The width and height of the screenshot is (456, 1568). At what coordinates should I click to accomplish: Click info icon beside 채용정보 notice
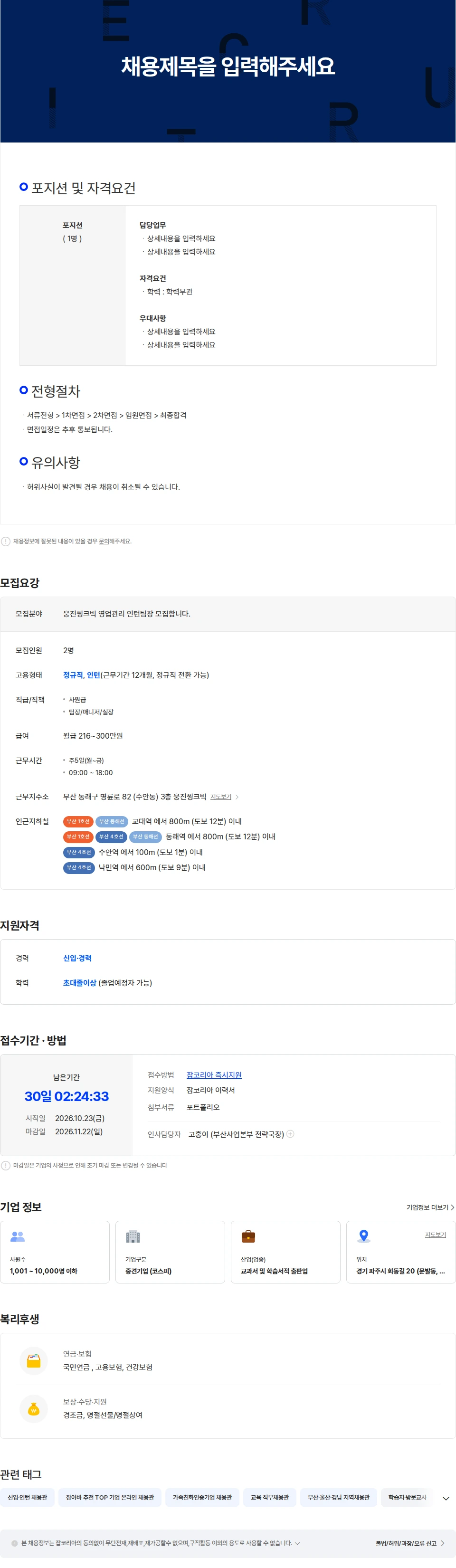click(x=6, y=541)
